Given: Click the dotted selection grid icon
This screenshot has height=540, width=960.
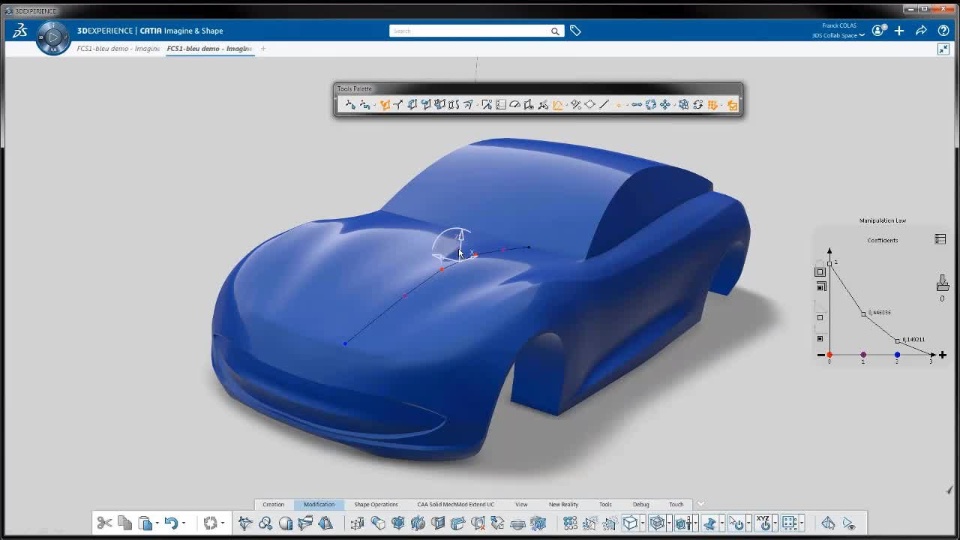Looking at the screenshot, I should [x=789, y=523].
